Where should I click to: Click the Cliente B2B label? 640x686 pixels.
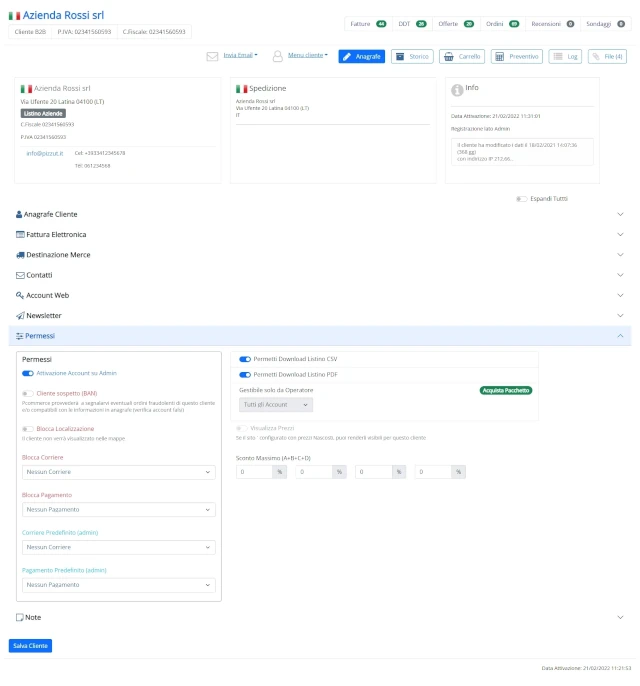point(30,32)
